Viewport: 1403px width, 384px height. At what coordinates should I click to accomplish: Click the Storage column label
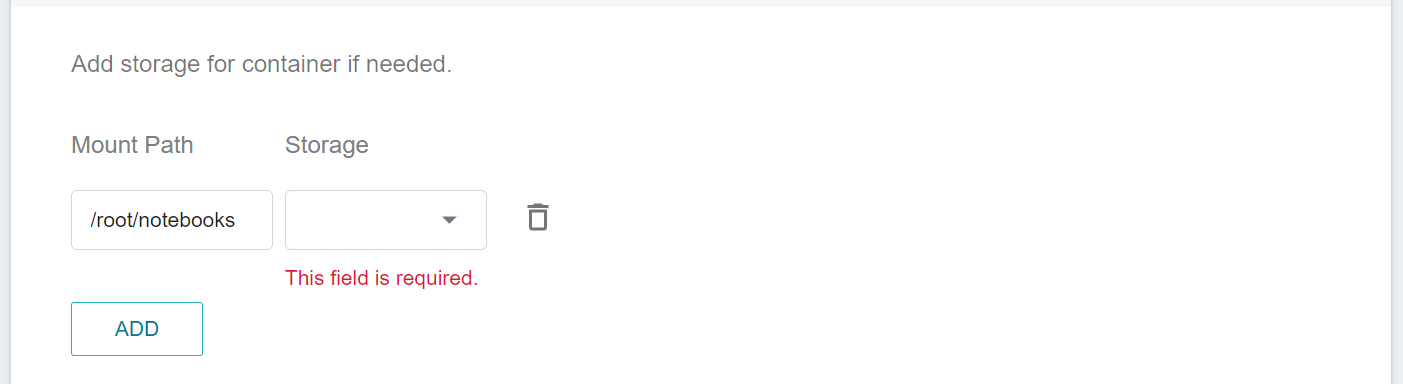point(327,145)
